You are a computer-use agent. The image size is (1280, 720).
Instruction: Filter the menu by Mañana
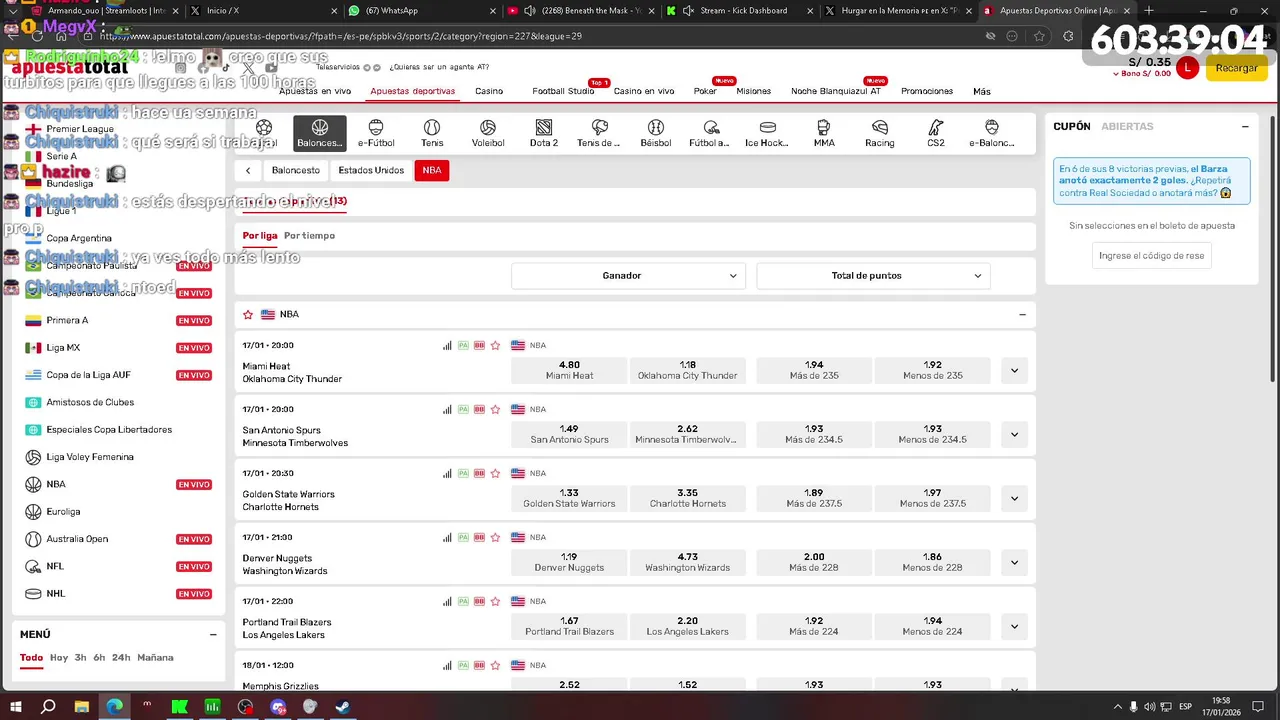[155, 658]
